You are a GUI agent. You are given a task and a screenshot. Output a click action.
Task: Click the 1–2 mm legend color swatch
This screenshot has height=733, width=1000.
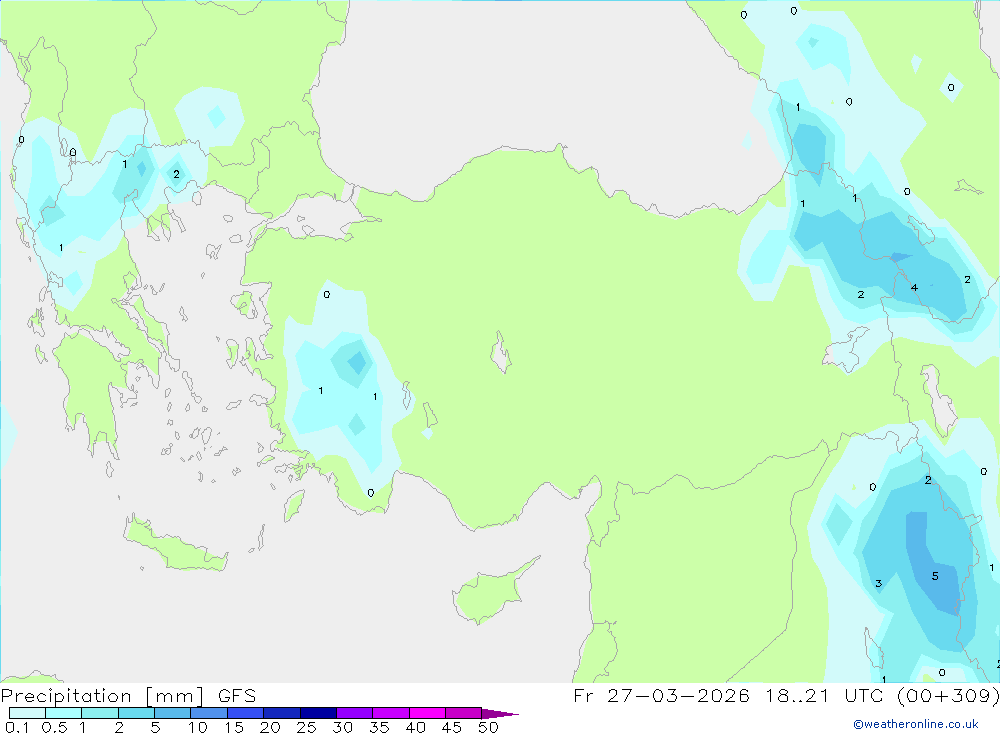(99, 713)
